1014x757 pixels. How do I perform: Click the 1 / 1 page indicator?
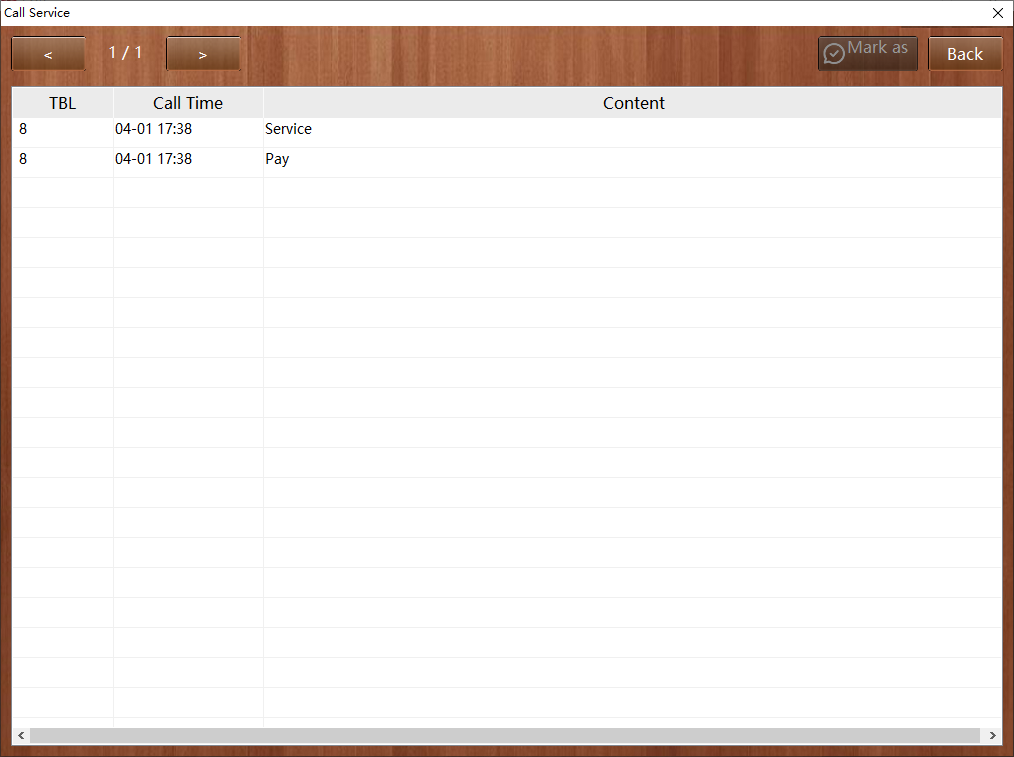125,52
